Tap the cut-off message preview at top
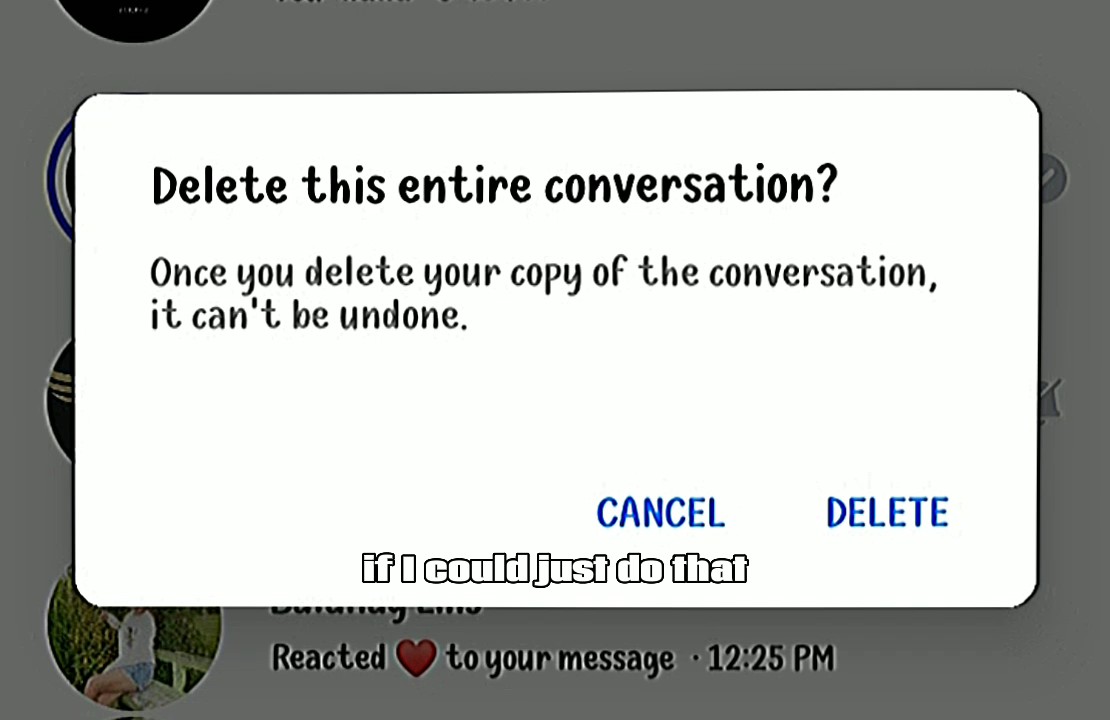Image resolution: width=1110 pixels, height=720 pixels. coord(411,3)
